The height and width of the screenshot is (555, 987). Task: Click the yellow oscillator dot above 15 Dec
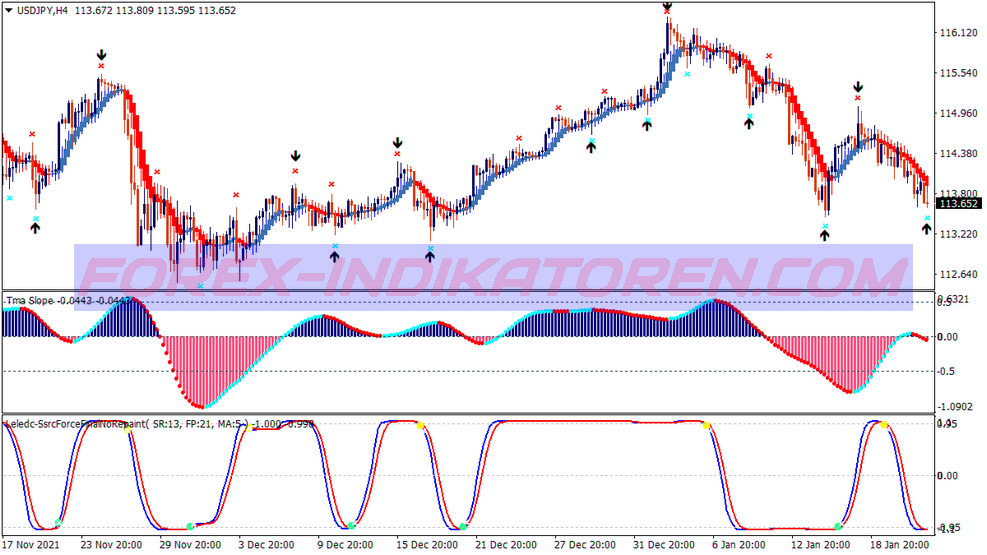pyautogui.click(x=420, y=426)
